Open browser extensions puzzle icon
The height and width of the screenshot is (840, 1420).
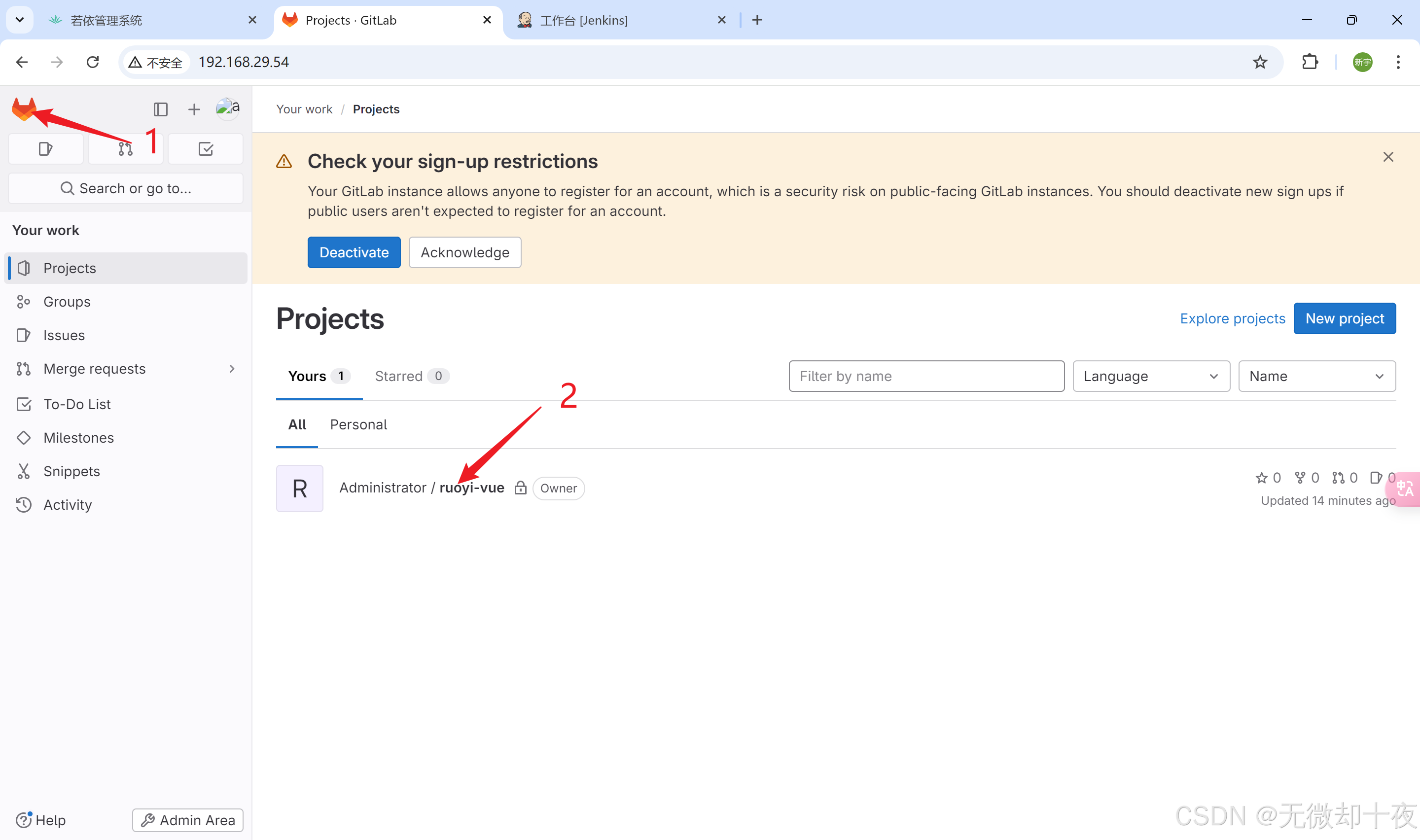1310,62
